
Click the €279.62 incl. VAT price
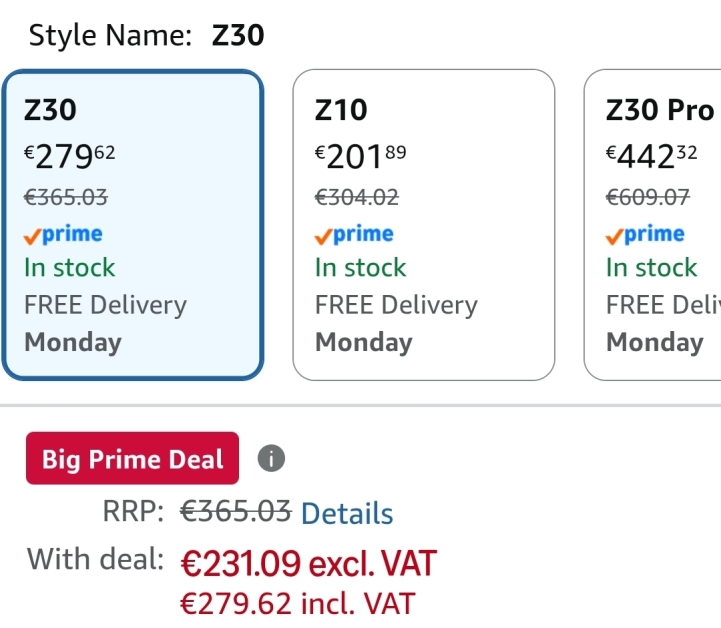(x=298, y=603)
